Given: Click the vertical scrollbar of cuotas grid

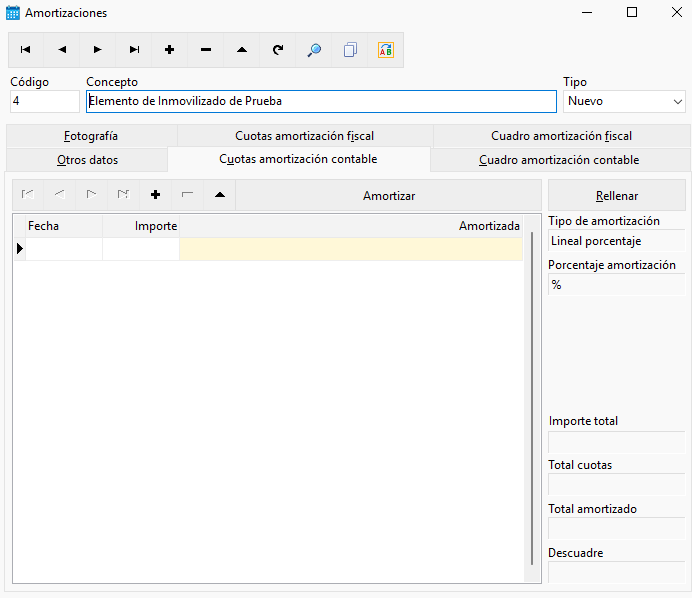Looking at the screenshot, I should pyautogui.click(x=532, y=398).
